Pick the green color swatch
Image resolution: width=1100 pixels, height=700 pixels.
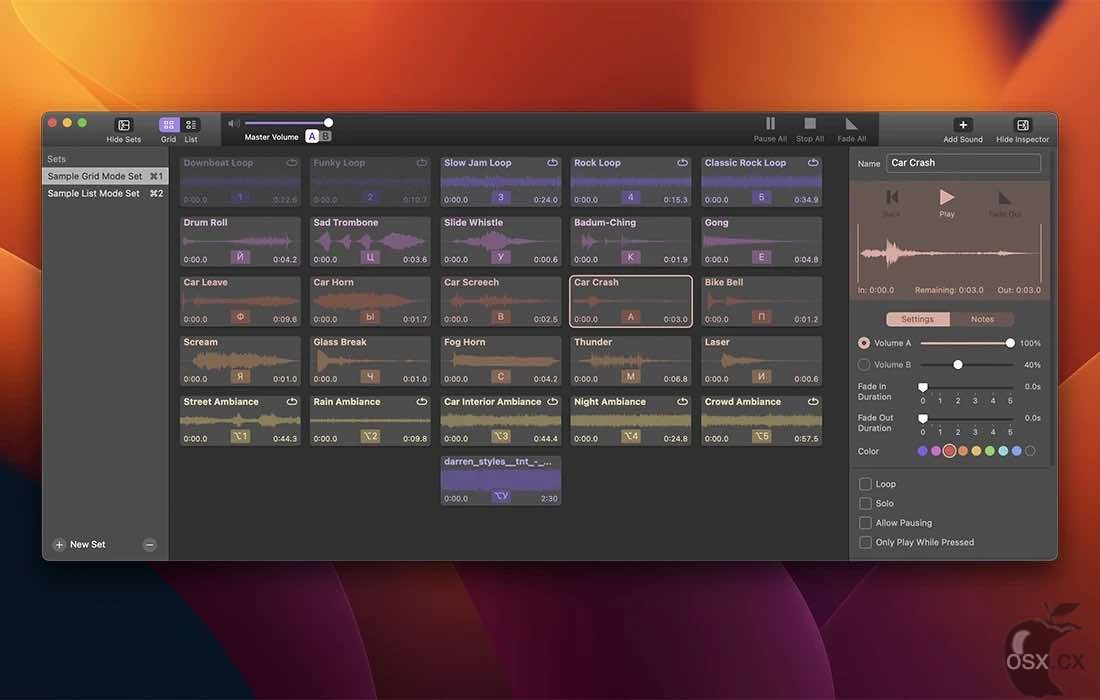(x=990, y=451)
